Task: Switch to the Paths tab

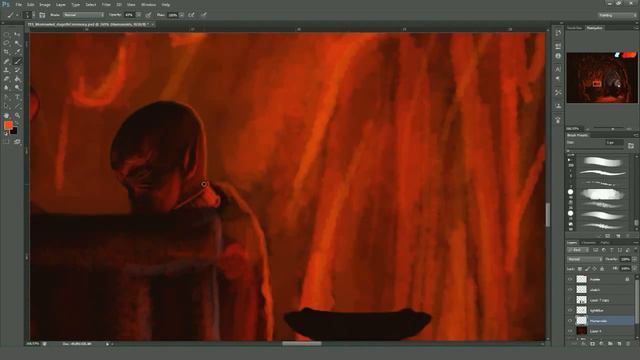Action: click(605, 243)
